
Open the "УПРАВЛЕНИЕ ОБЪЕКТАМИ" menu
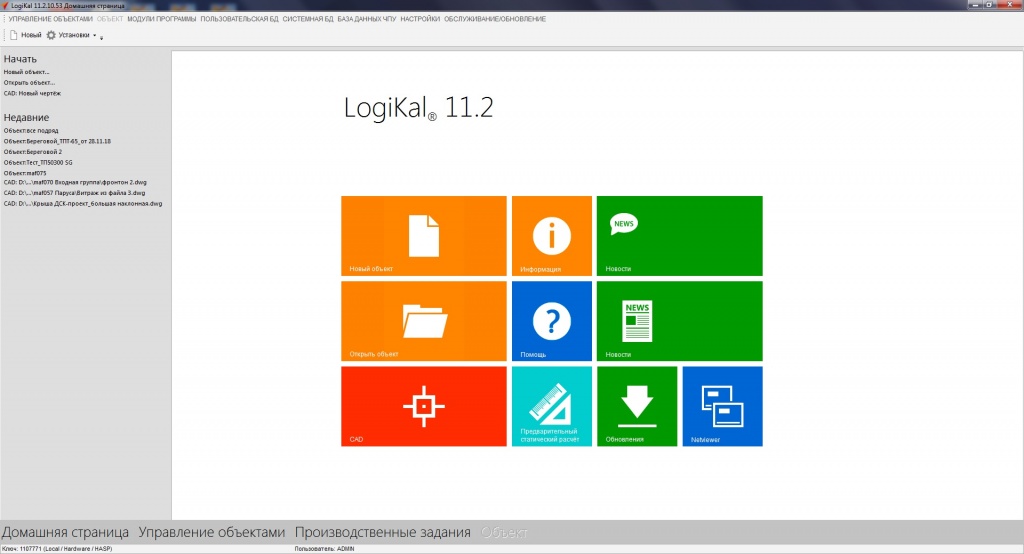pos(51,19)
